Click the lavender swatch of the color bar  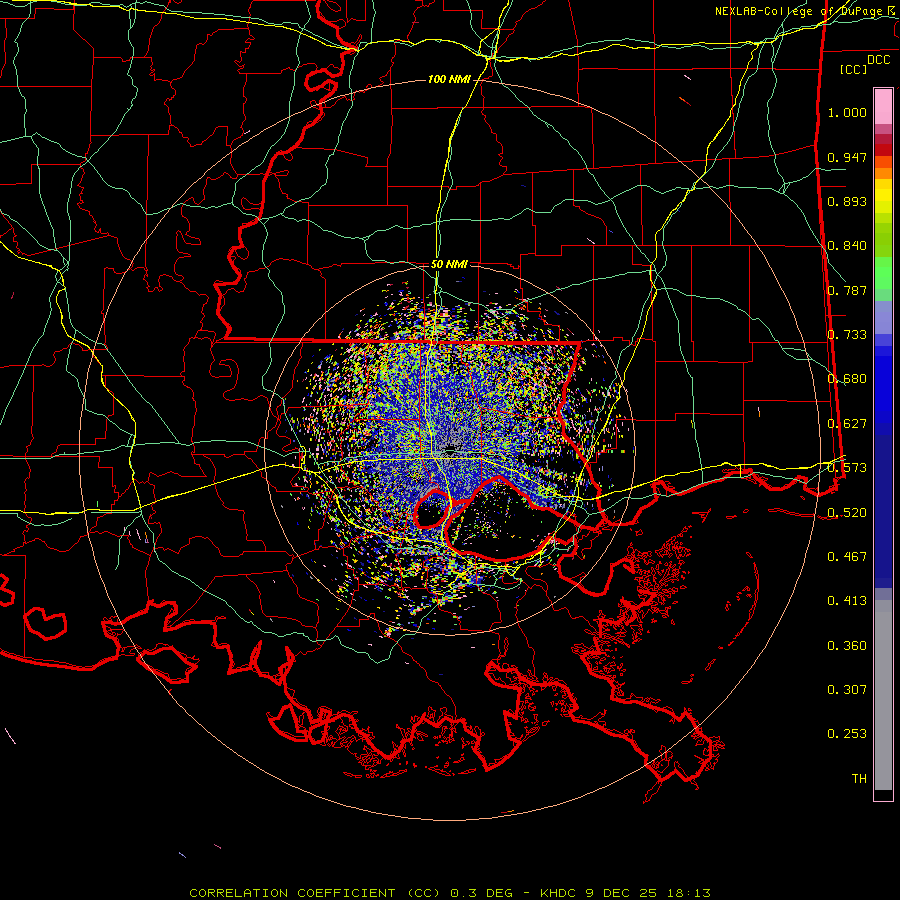pos(883,317)
